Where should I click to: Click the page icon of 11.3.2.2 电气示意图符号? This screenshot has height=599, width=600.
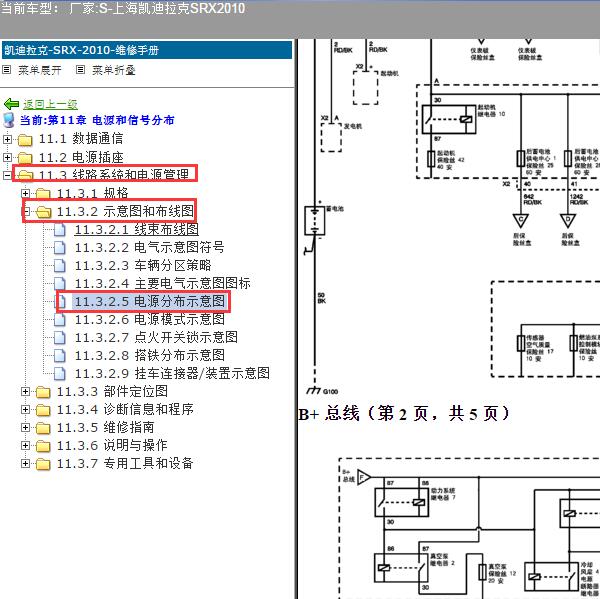pyautogui.click(x=60, y=248)
